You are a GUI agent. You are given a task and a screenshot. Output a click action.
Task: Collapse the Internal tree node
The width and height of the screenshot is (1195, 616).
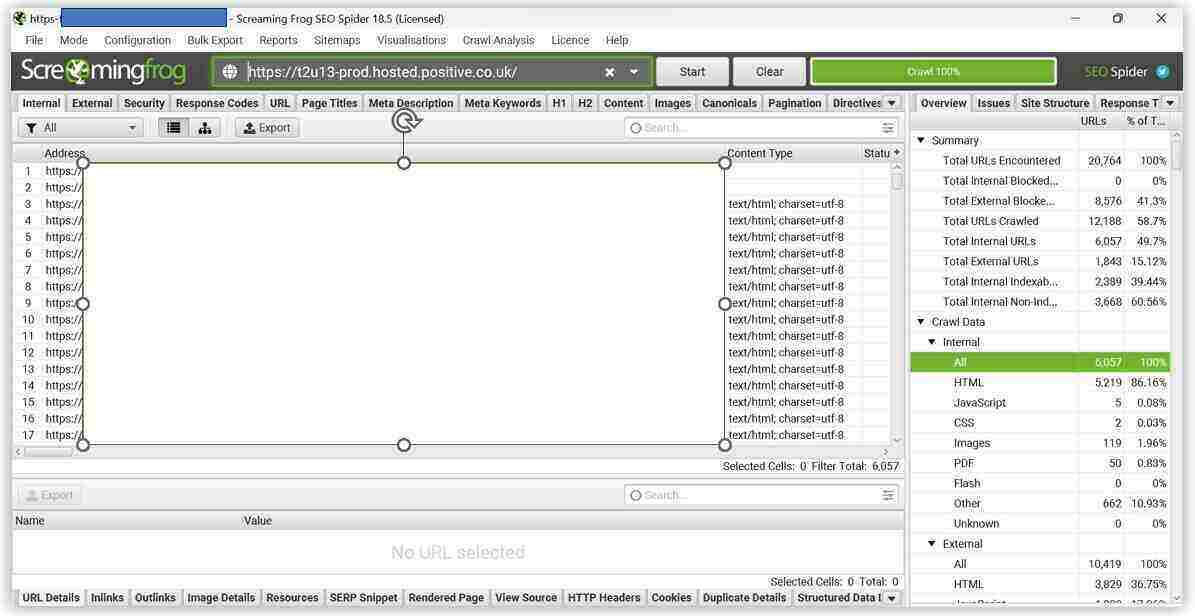point(931,342)
